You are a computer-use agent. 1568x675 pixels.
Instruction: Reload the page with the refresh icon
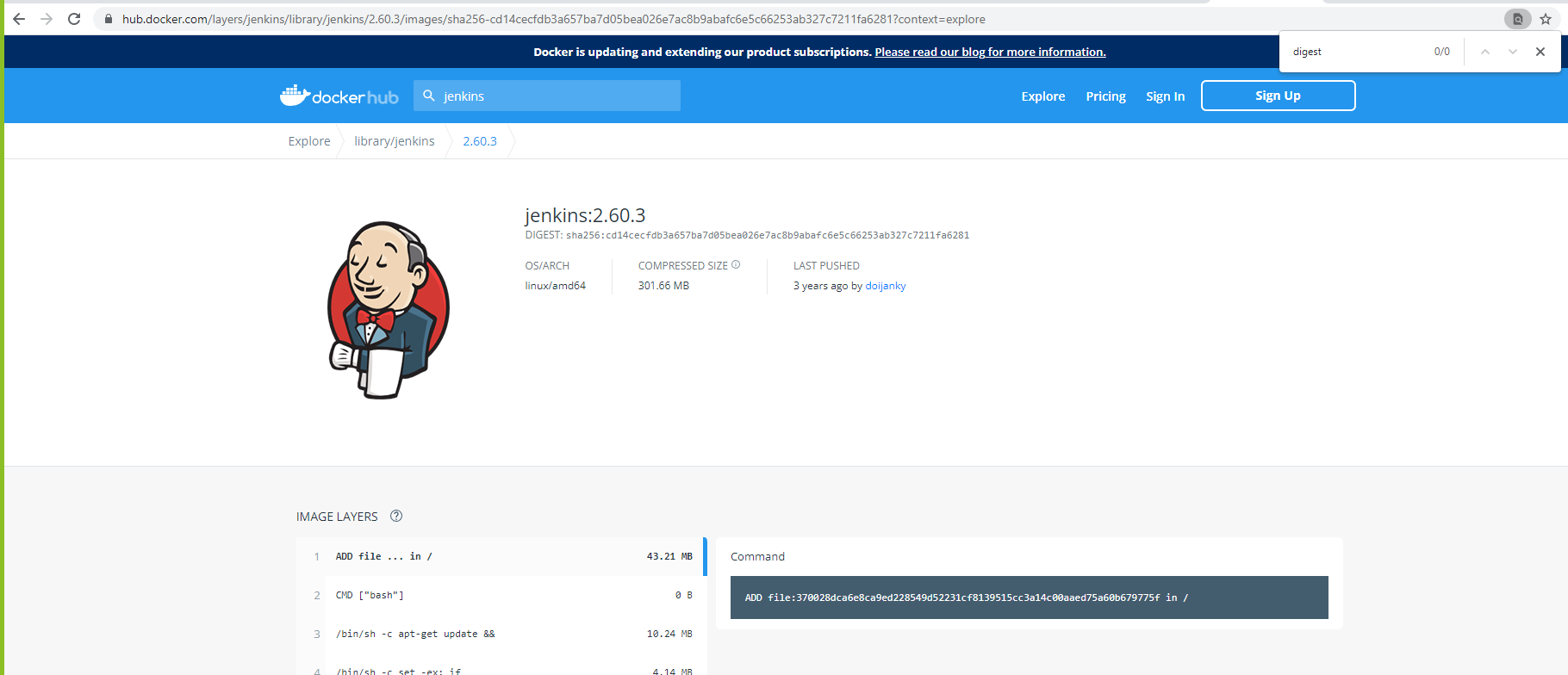tap(74, 19)
